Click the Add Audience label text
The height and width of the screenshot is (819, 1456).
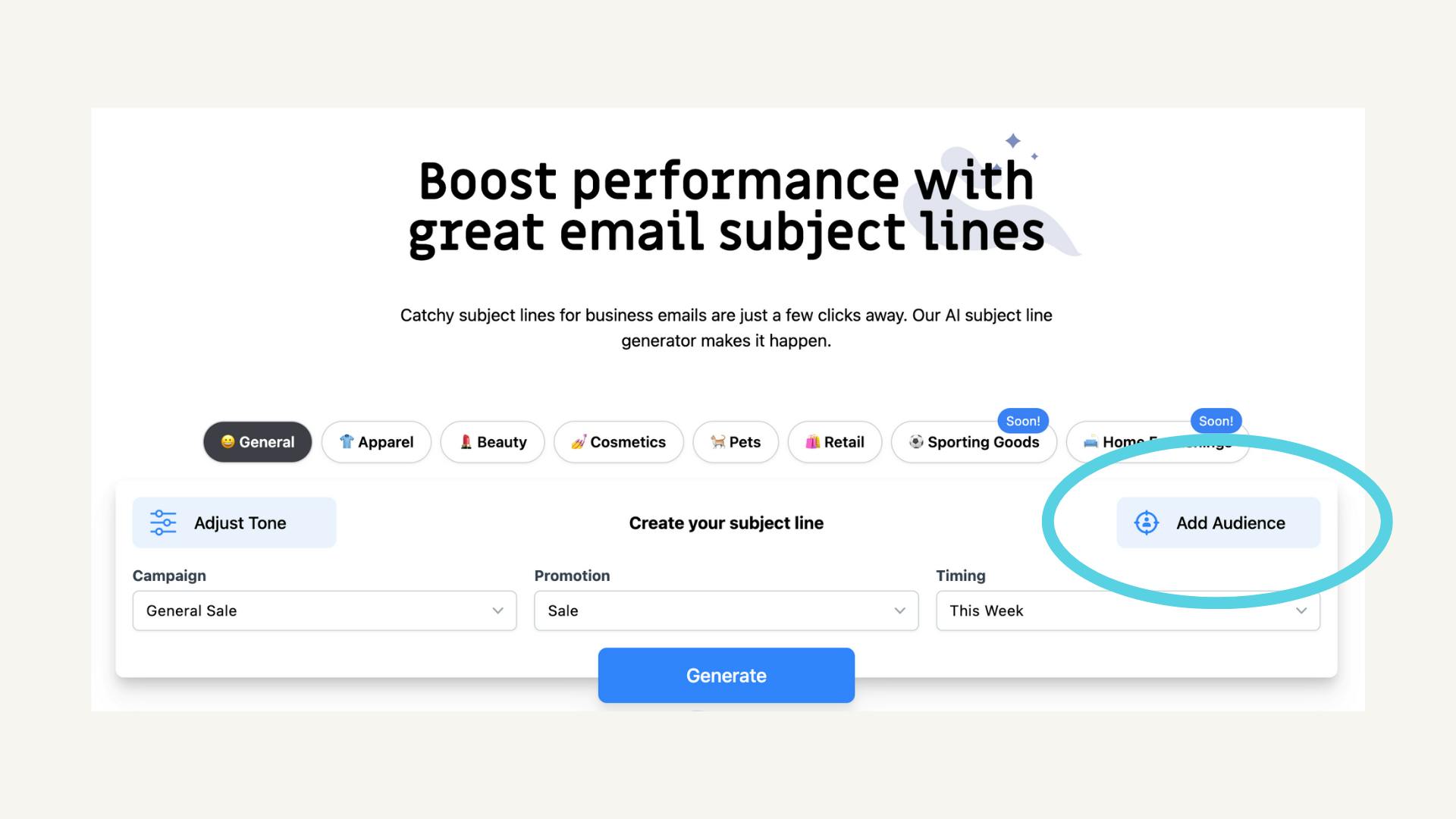coord(1231,522)
